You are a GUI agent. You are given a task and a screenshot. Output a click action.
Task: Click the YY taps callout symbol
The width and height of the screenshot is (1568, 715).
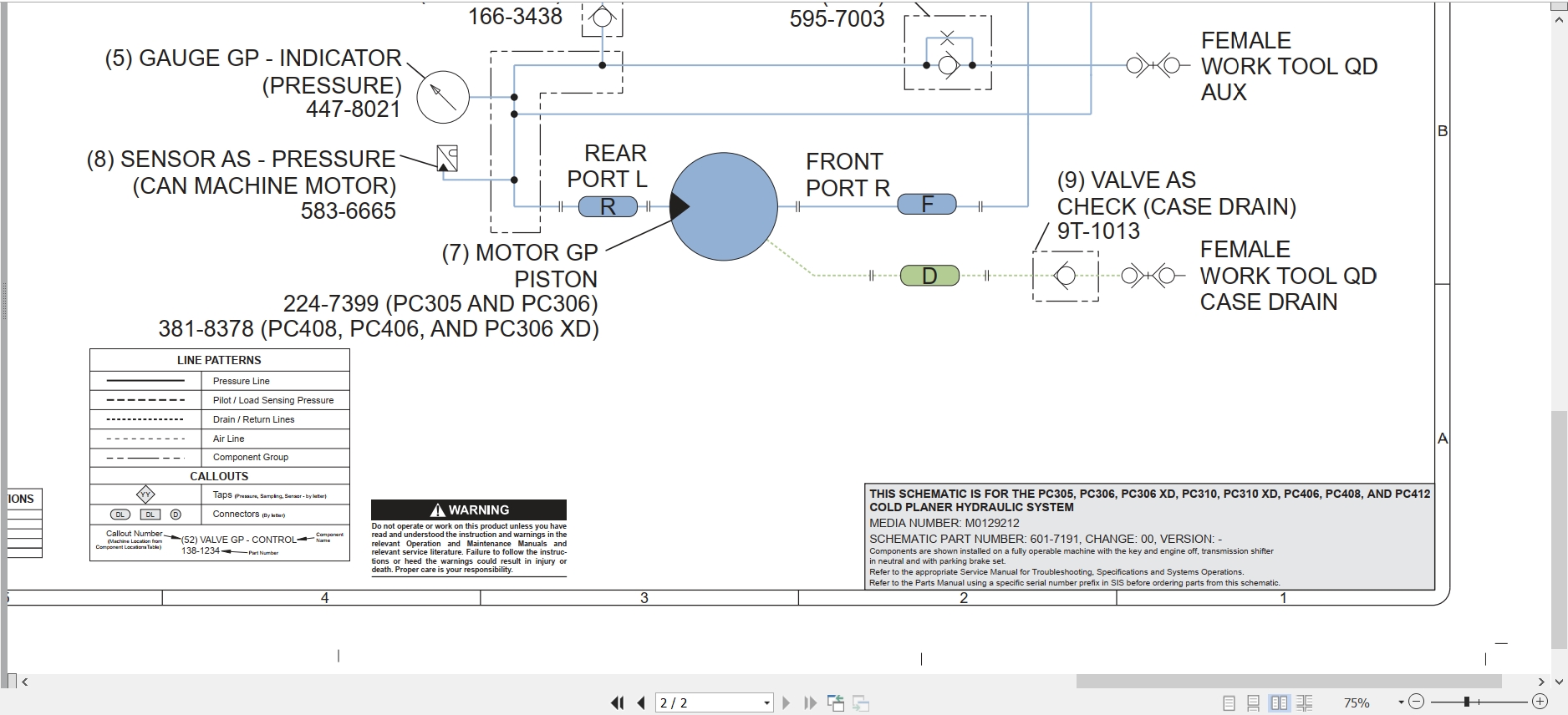click(x=145, y=494)
